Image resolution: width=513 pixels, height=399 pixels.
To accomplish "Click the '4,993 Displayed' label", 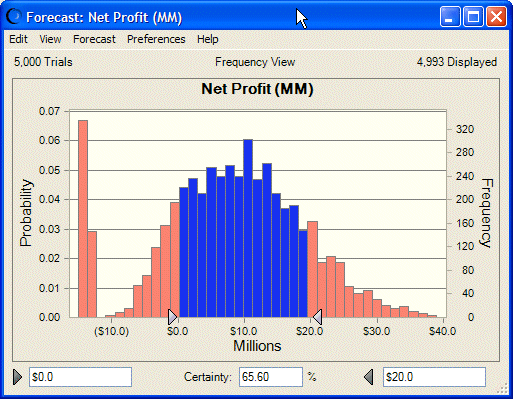I will [457, 62].
